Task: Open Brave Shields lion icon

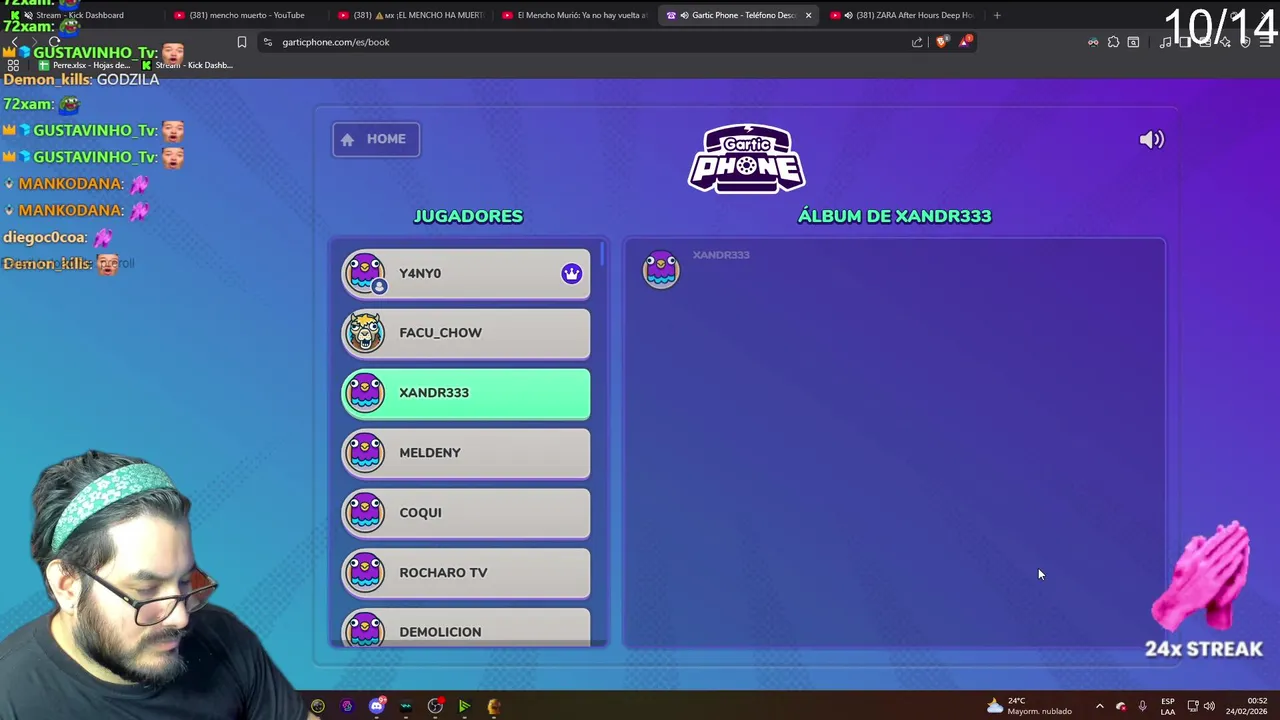Action: [941, 42]
